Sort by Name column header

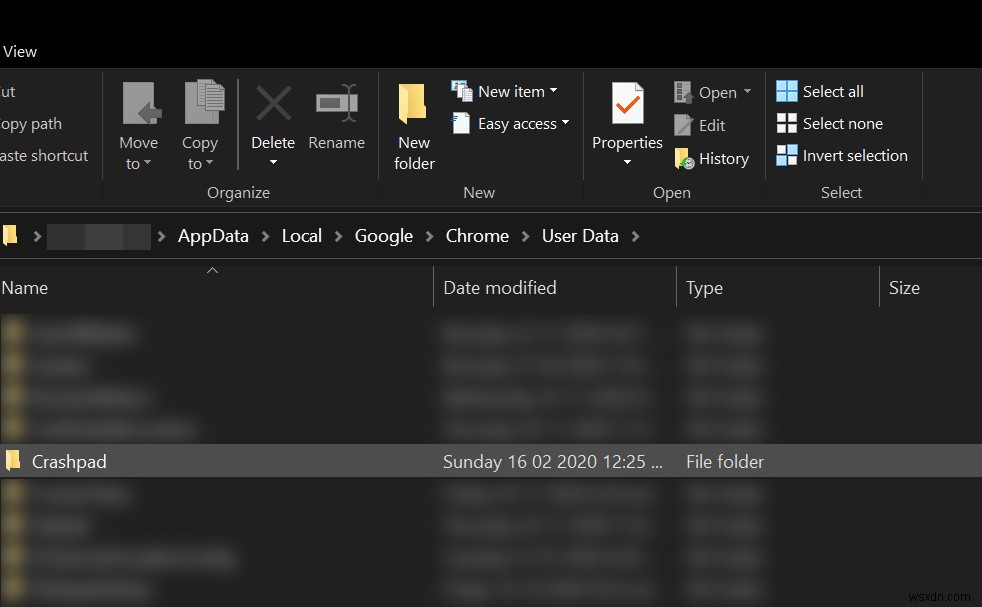[x=216, y=288]
